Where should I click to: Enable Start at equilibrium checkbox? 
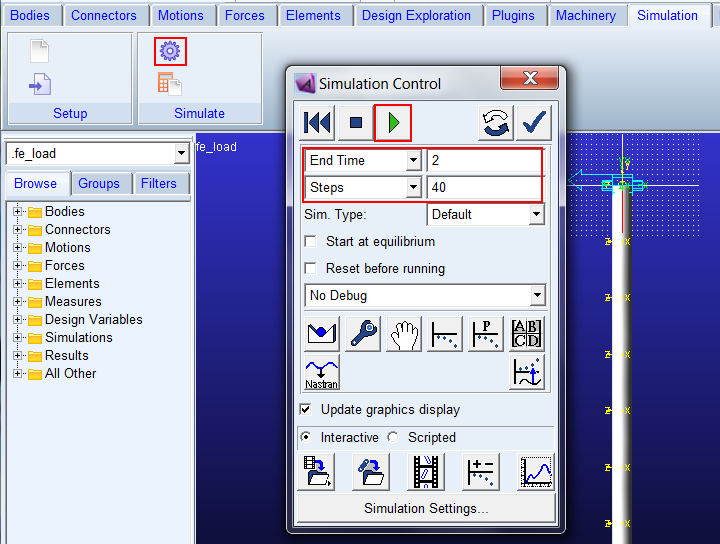tap(311, 241)
